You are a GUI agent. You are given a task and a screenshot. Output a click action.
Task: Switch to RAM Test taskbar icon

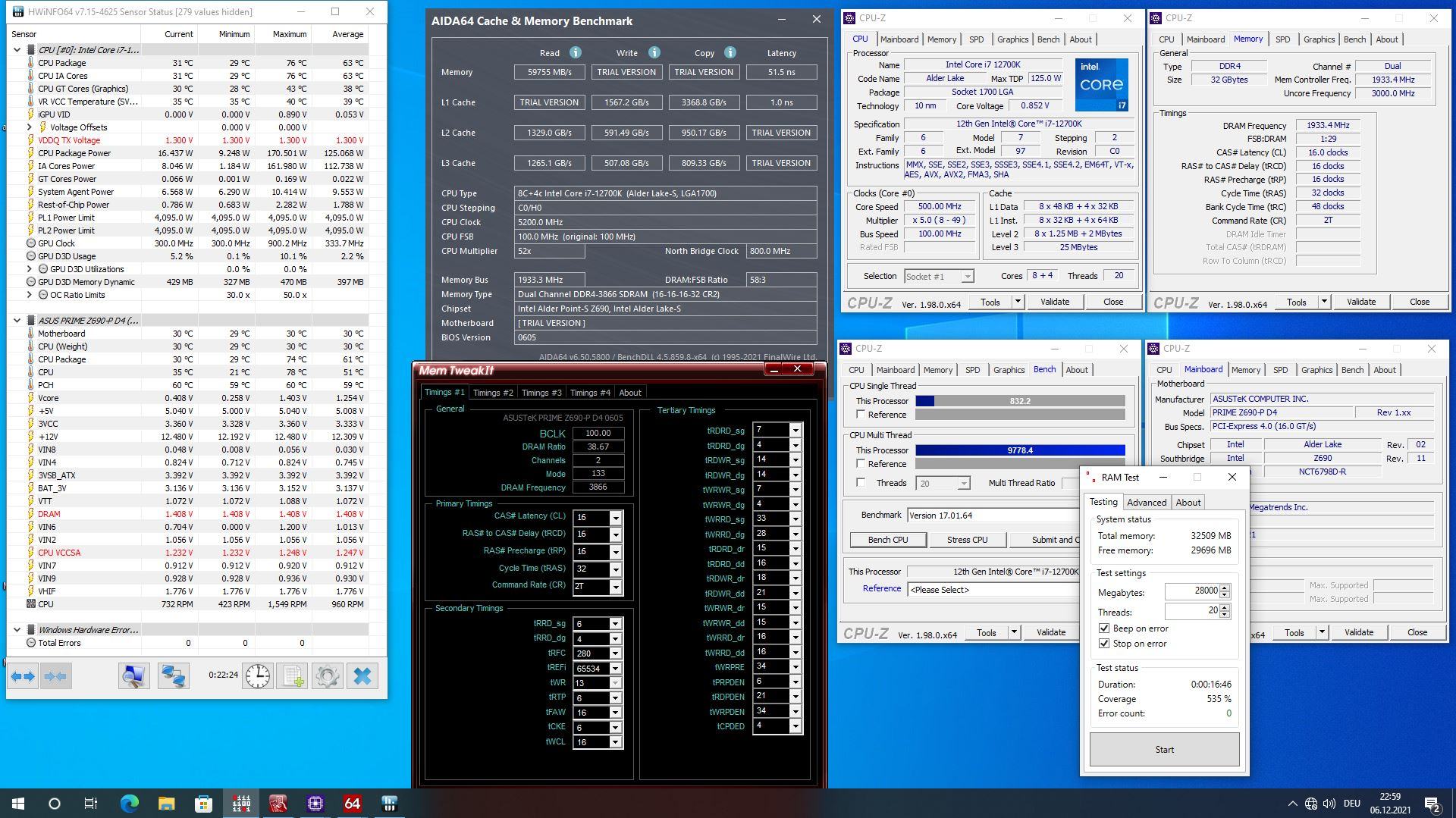point(241,804)
